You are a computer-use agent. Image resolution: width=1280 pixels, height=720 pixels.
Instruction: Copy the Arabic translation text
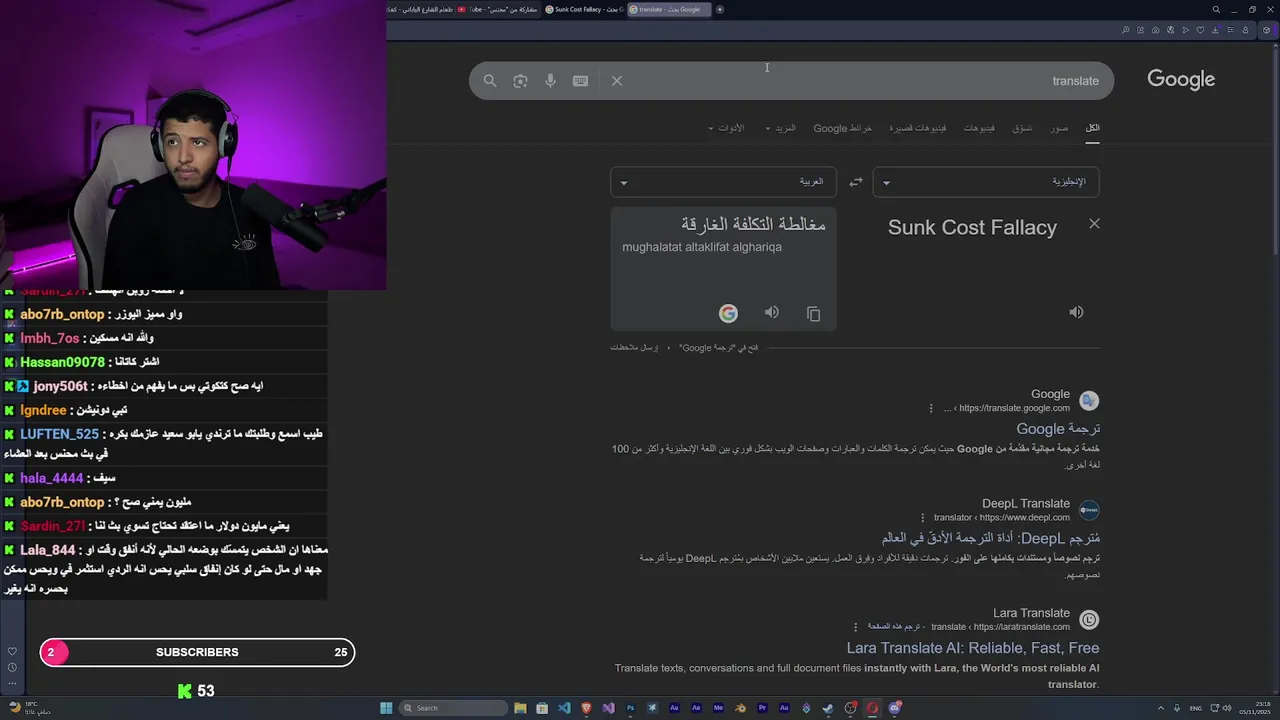[813, 314]
